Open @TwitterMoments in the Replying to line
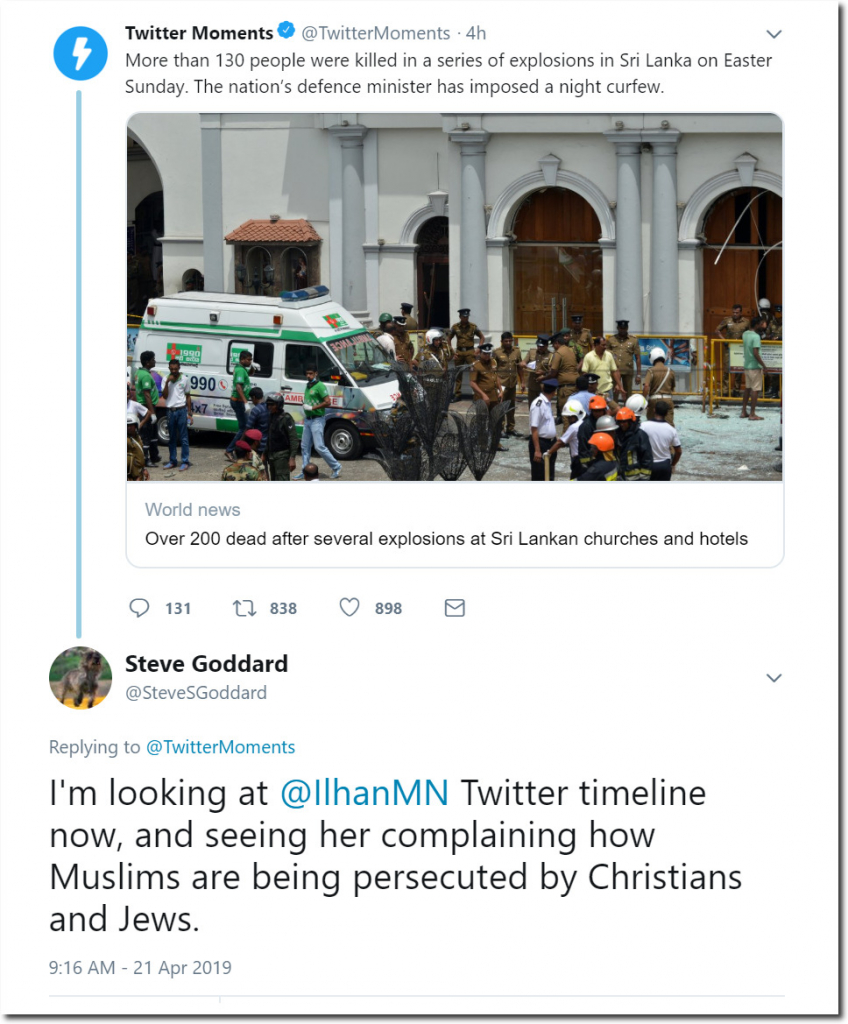This screenshot has height=1024, width=848. coord(220,747)
